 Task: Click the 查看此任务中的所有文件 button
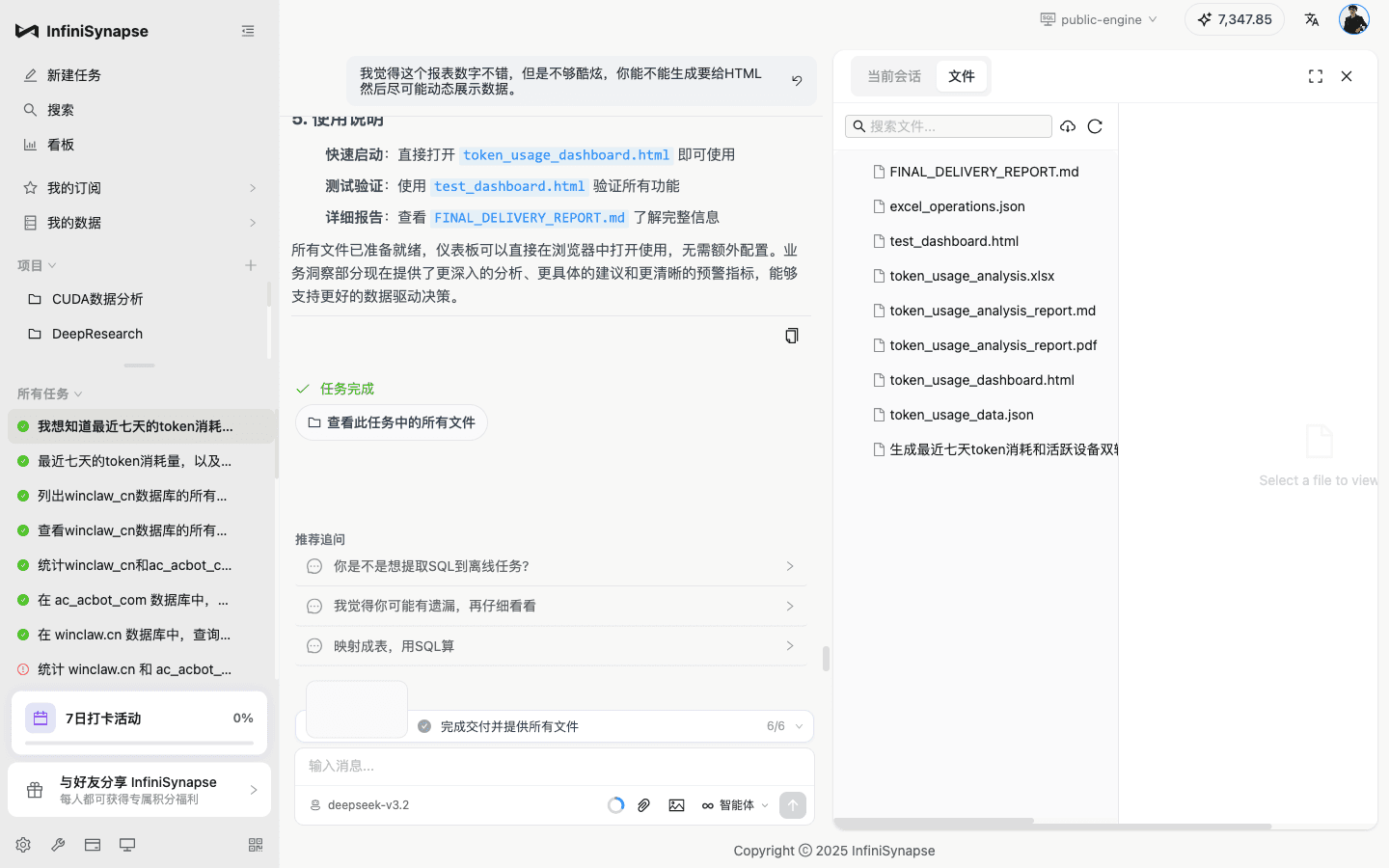click(x=391, y=422)
